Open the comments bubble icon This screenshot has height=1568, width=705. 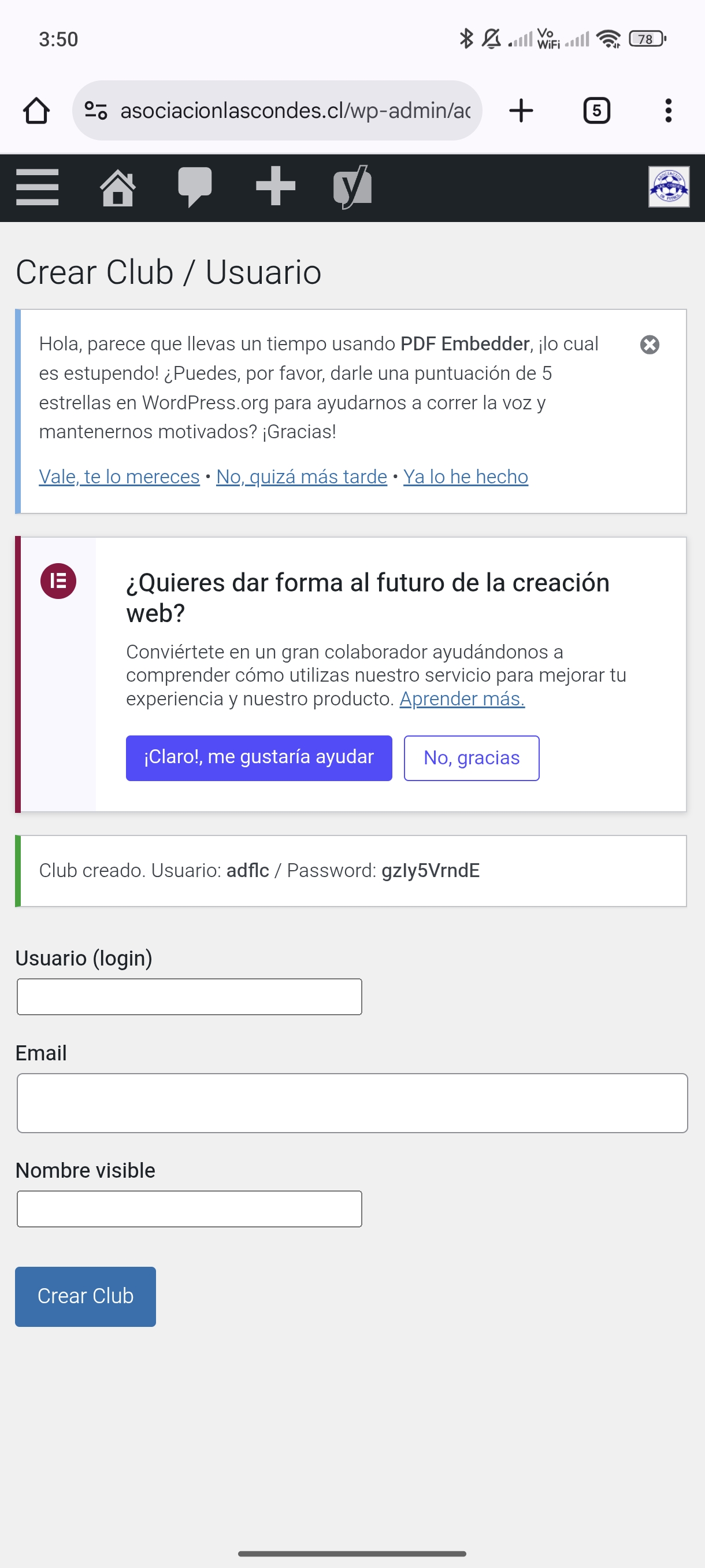(x=195, y=187)
